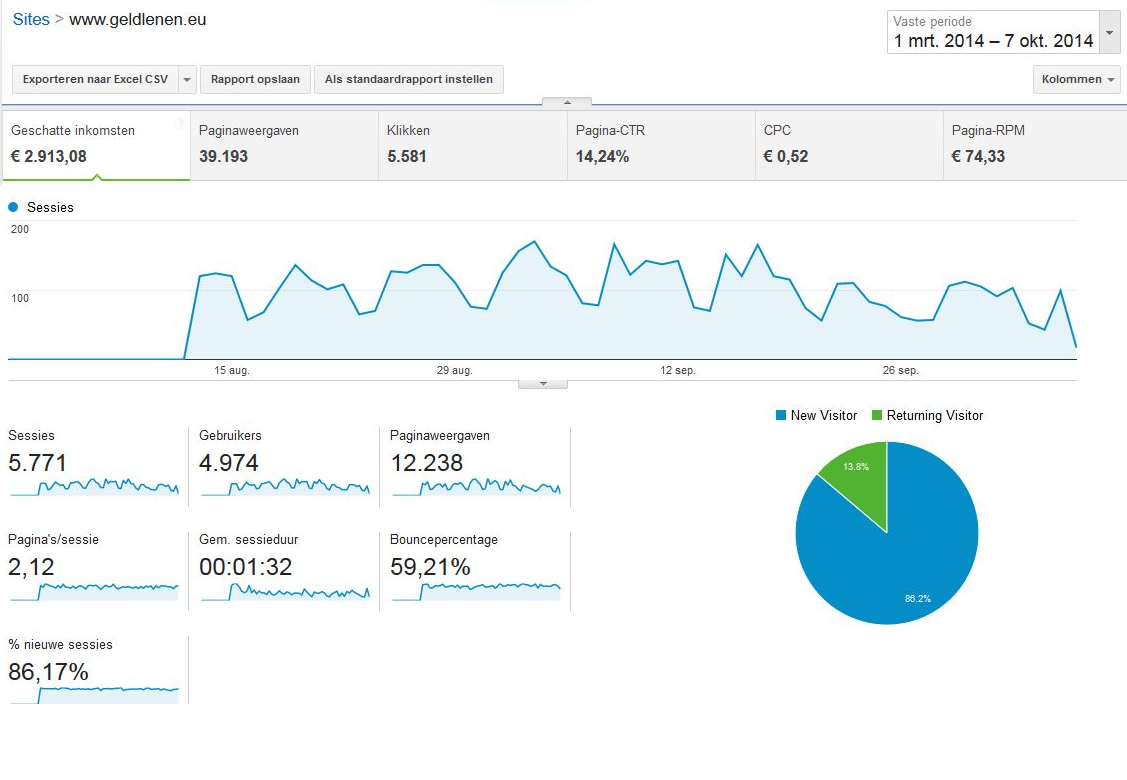
Task: Collapse the panel with the up arrow handle
Action: coord(567,103)
